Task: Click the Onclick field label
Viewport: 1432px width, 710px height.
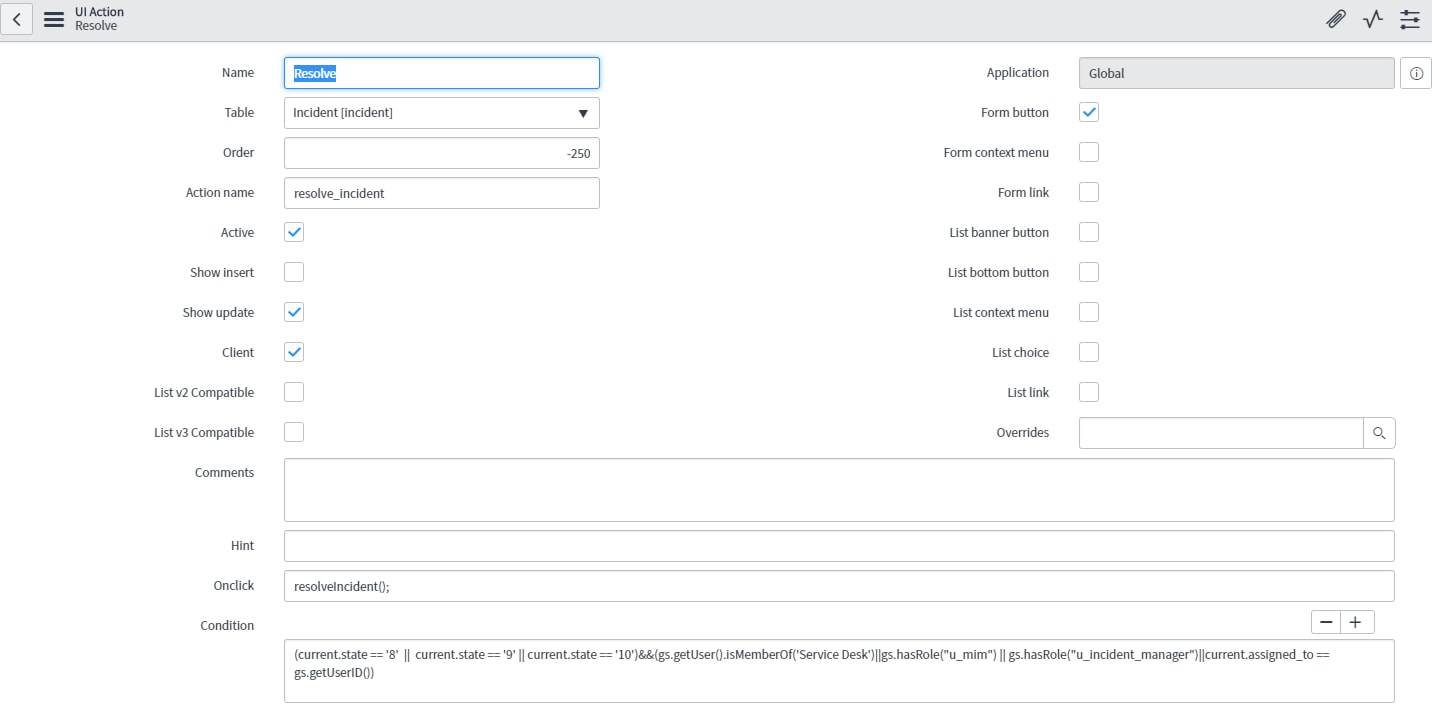Action: tap(234, 585)
